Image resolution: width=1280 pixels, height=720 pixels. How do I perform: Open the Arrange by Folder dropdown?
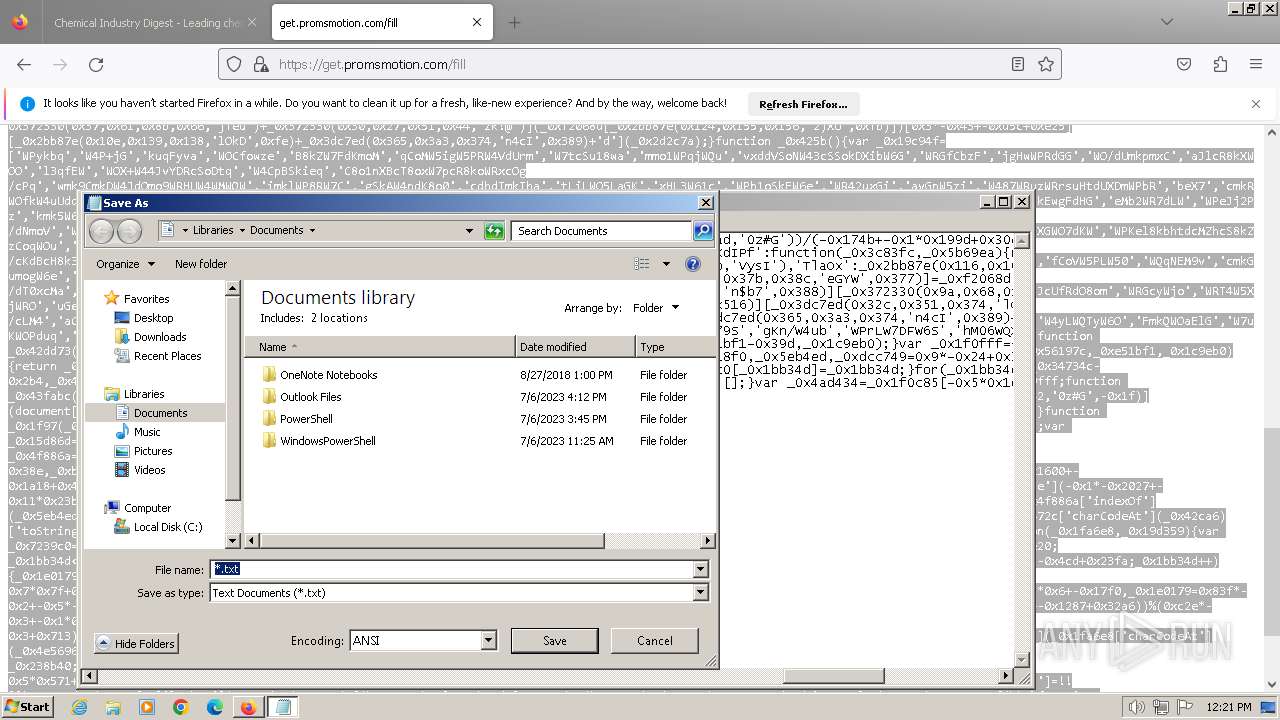tap(656, 308)
